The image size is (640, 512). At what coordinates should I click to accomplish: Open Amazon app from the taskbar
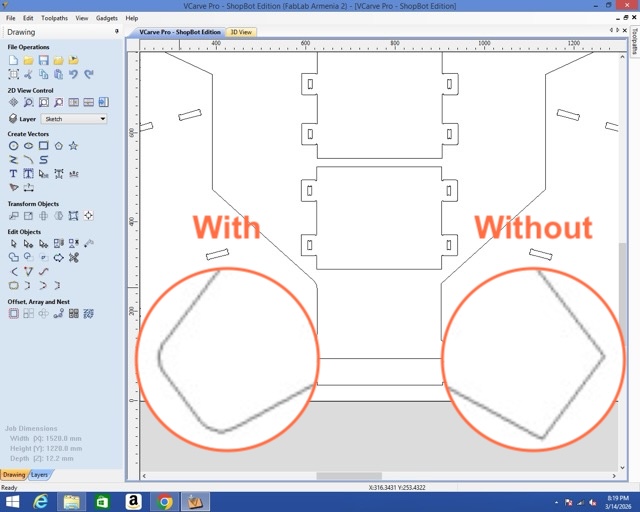click(133, 502)
